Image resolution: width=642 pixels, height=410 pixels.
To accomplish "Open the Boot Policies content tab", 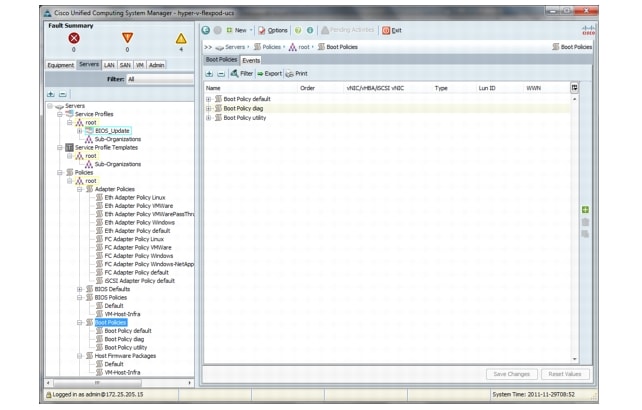I will click(221, 60).
